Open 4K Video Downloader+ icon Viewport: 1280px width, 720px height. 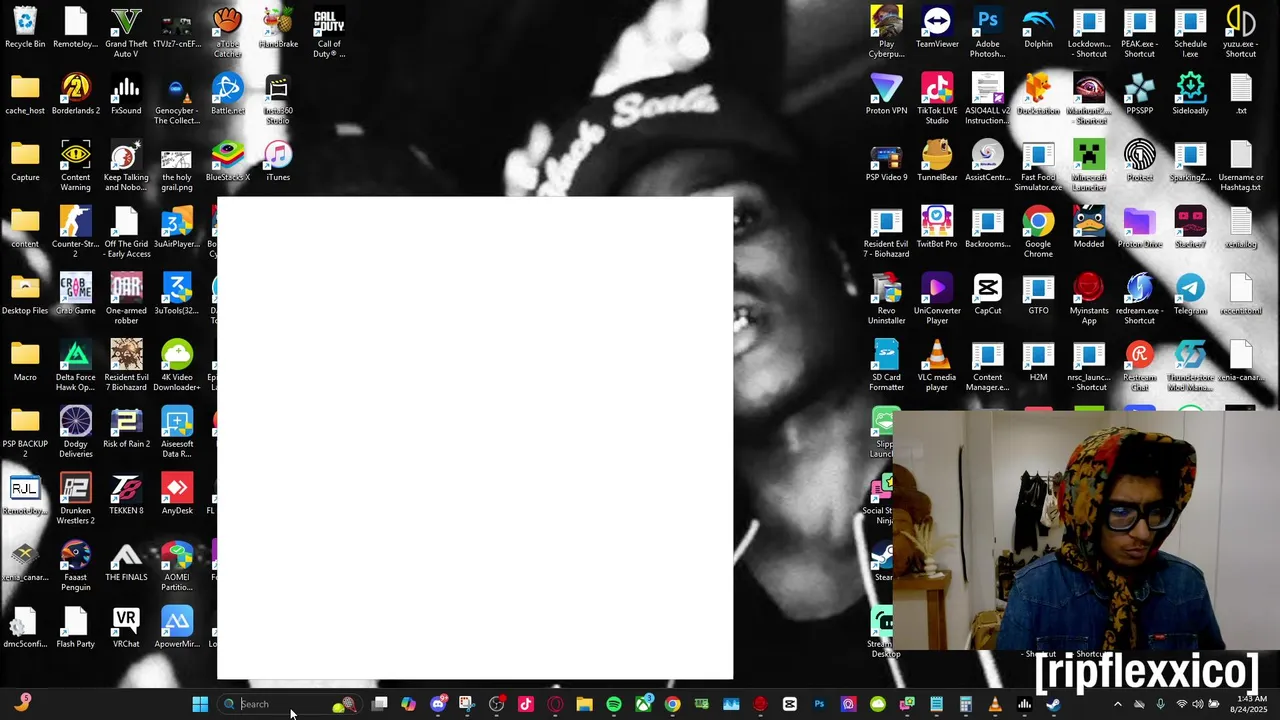177,366
